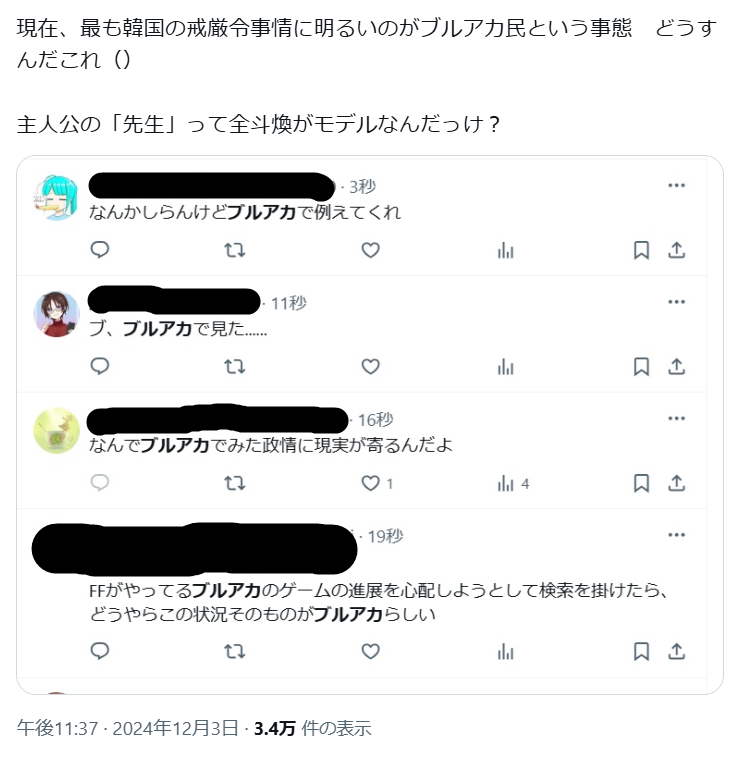
Task: View analytics of the 11秒 tweet
Action: (506, 367)
